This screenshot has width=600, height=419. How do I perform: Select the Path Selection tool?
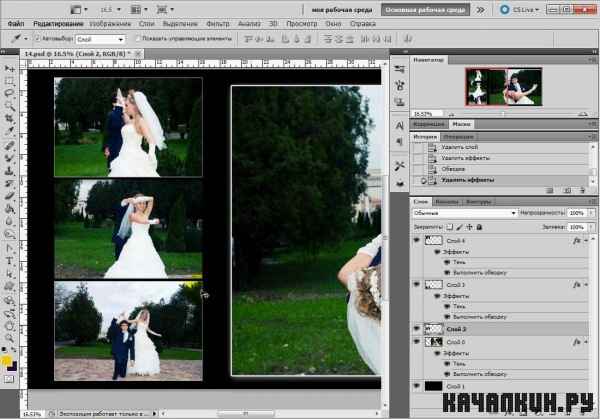(x=10, y=274)
